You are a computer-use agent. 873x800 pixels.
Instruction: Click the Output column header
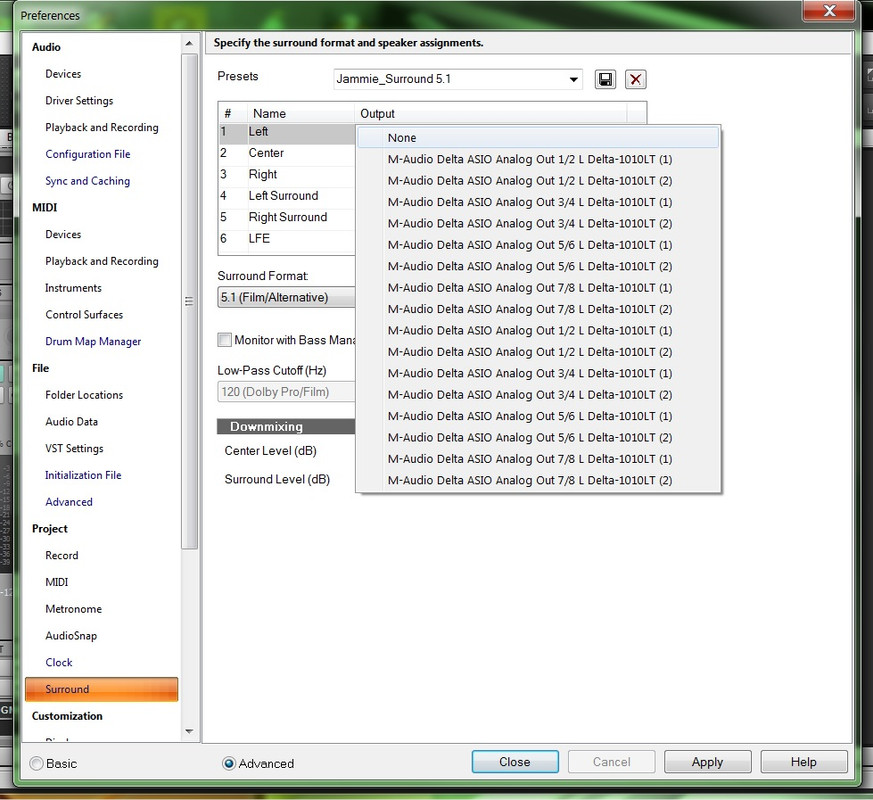pyautogui.click(x=491, y=114)
